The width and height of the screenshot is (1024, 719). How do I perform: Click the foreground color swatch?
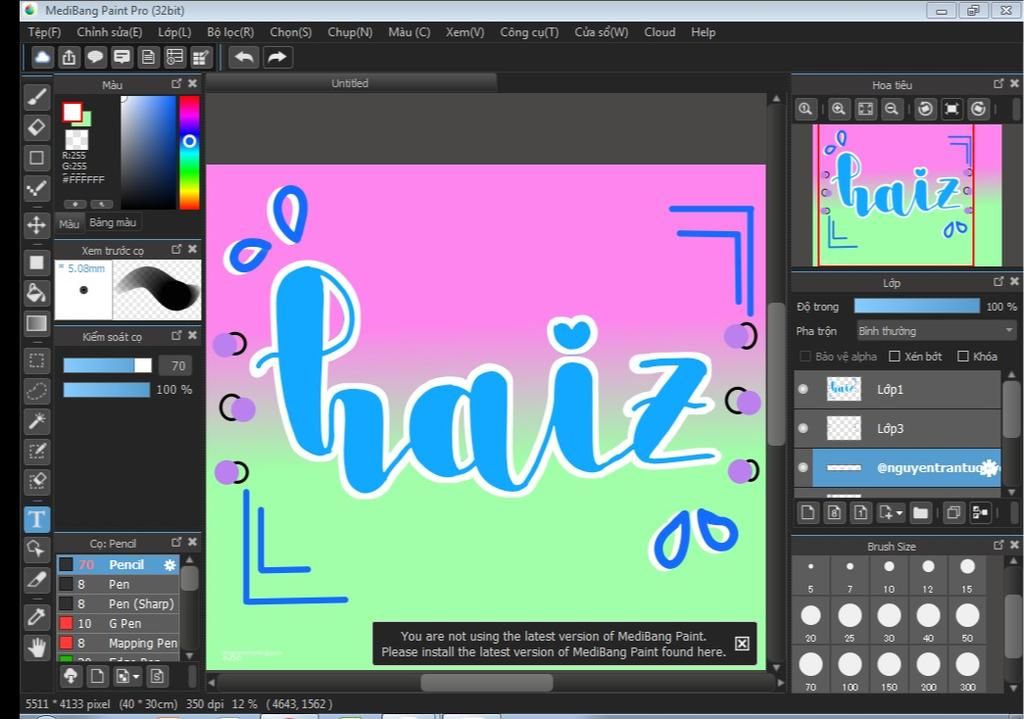point(72,112)
